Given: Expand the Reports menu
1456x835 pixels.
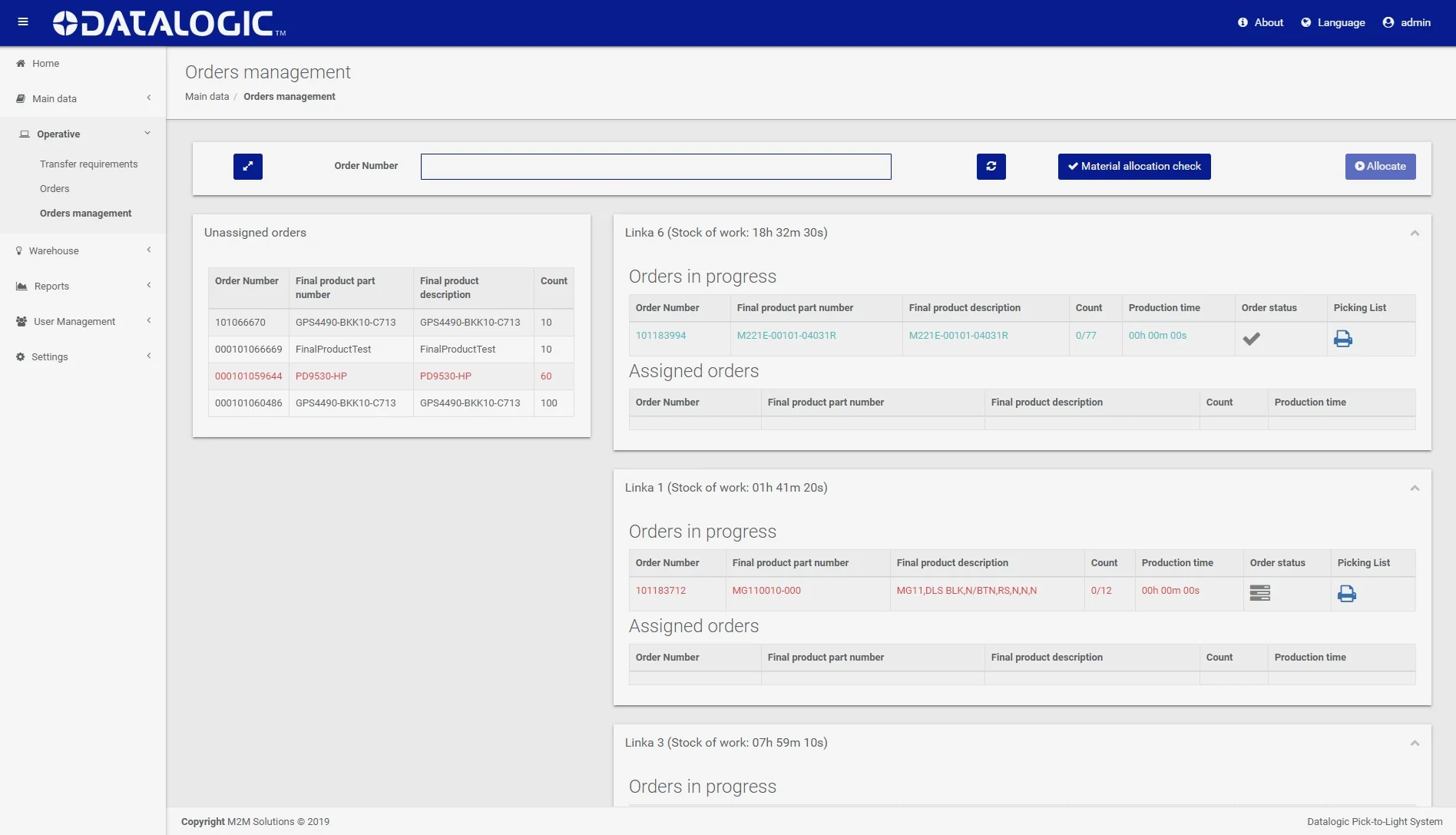Looking at the screenshot, I should click(x=83, y=286).
